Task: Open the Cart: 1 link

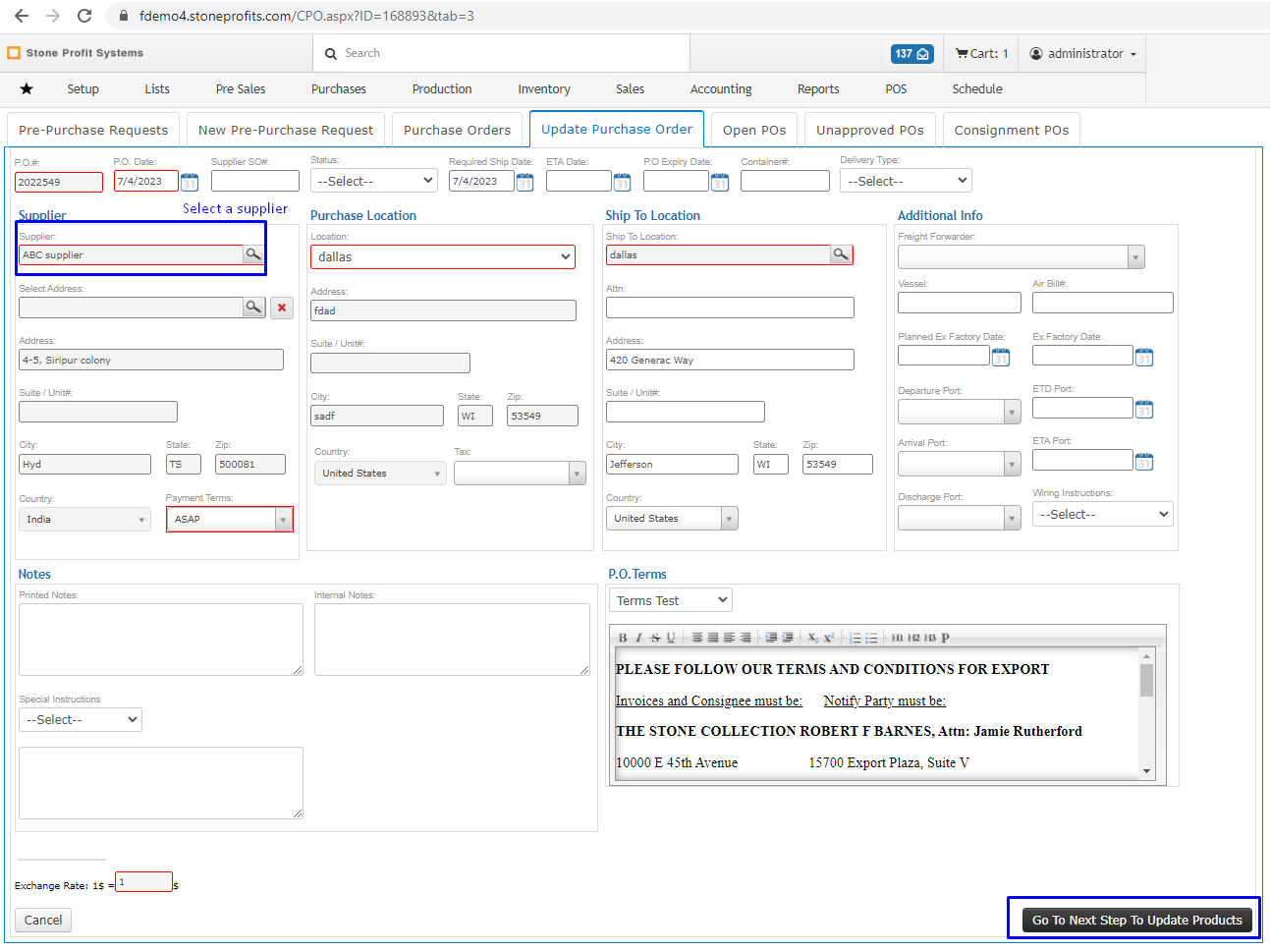Action: coord(982,54)
